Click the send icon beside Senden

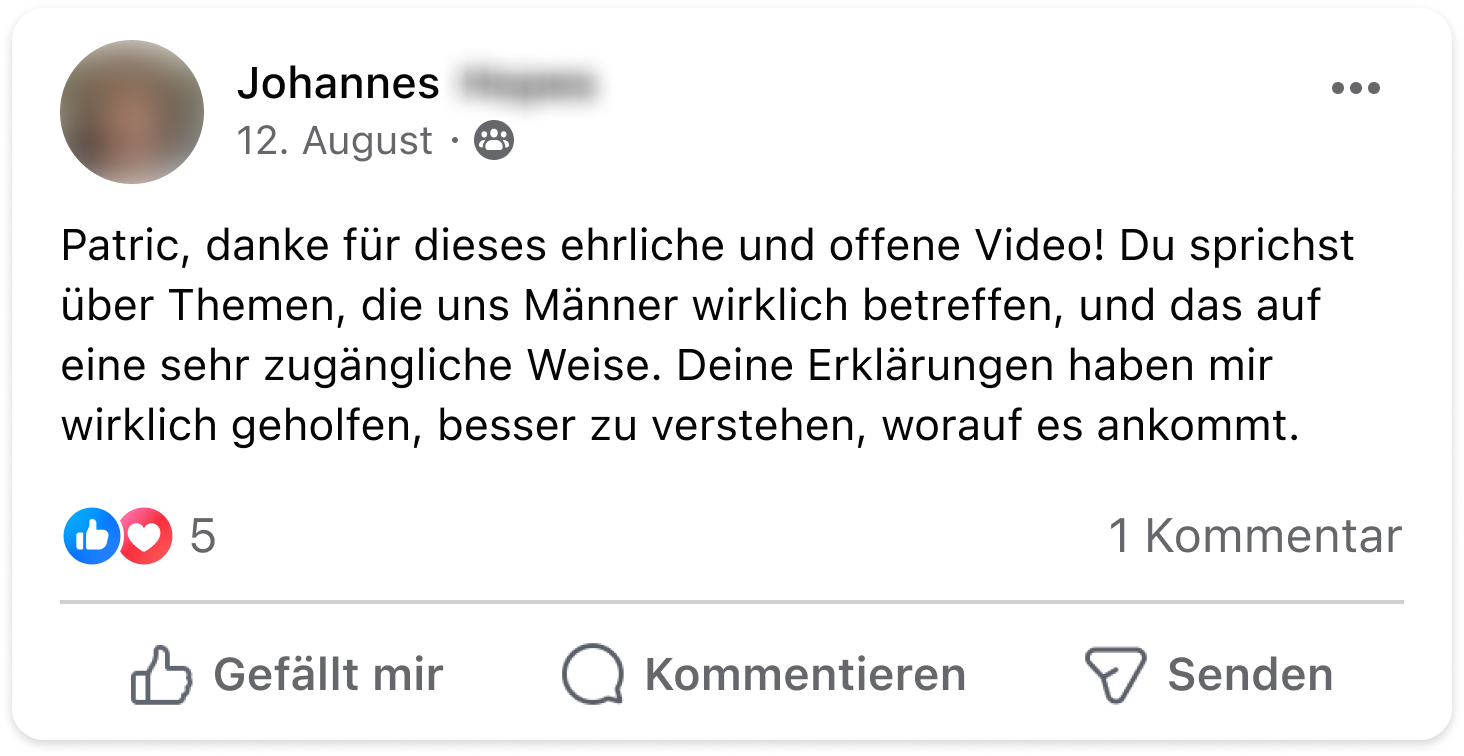[1114, 675]
